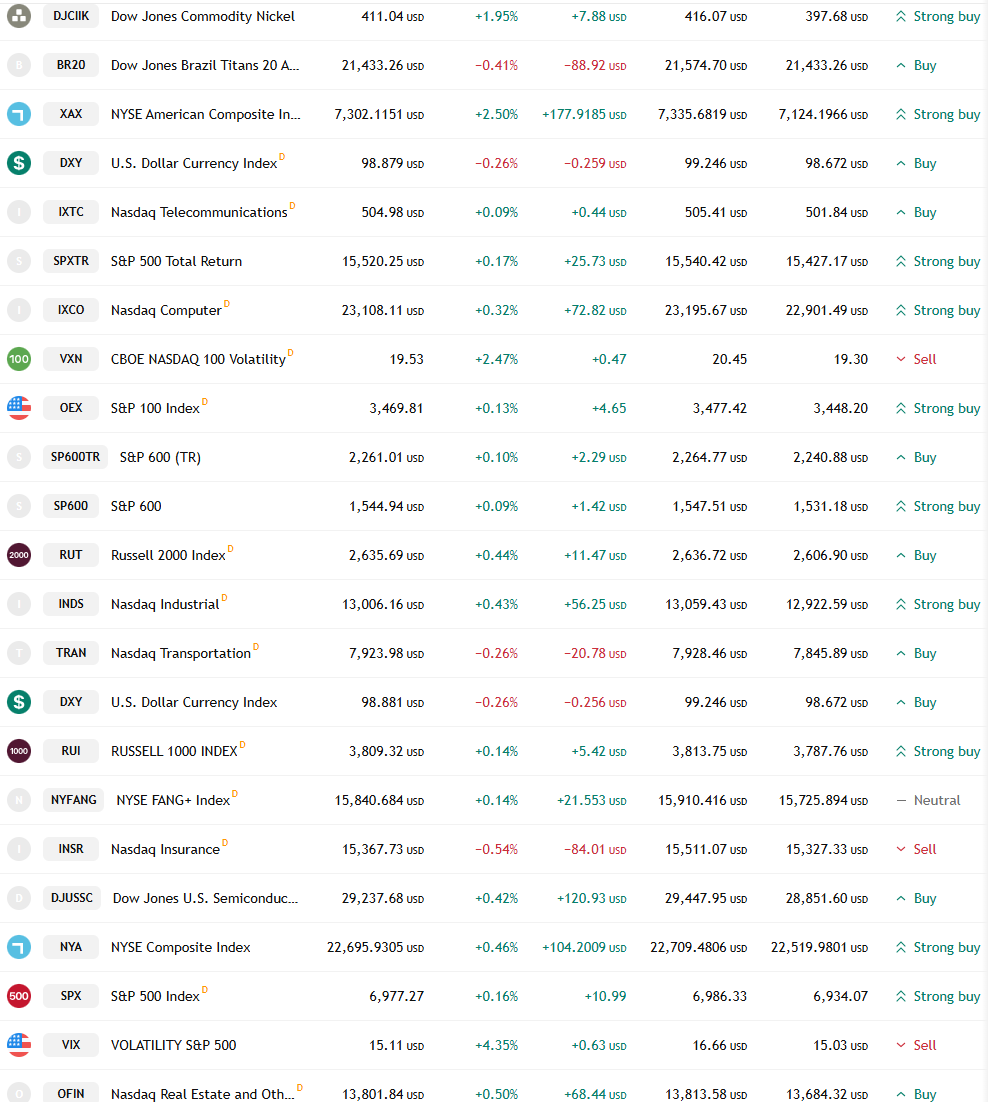Screen dimensions: 988x1102
Task: Click the TRAN placeholder logo icon
Action: coord(19,653)
